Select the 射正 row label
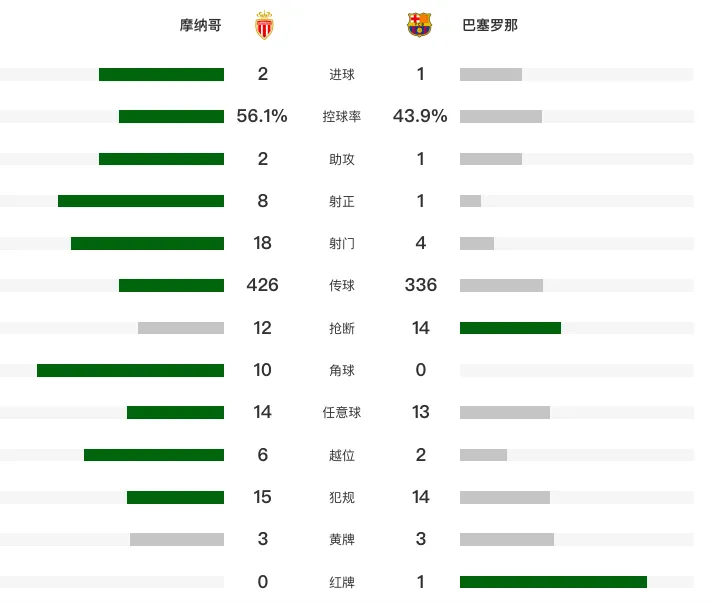 342,201
